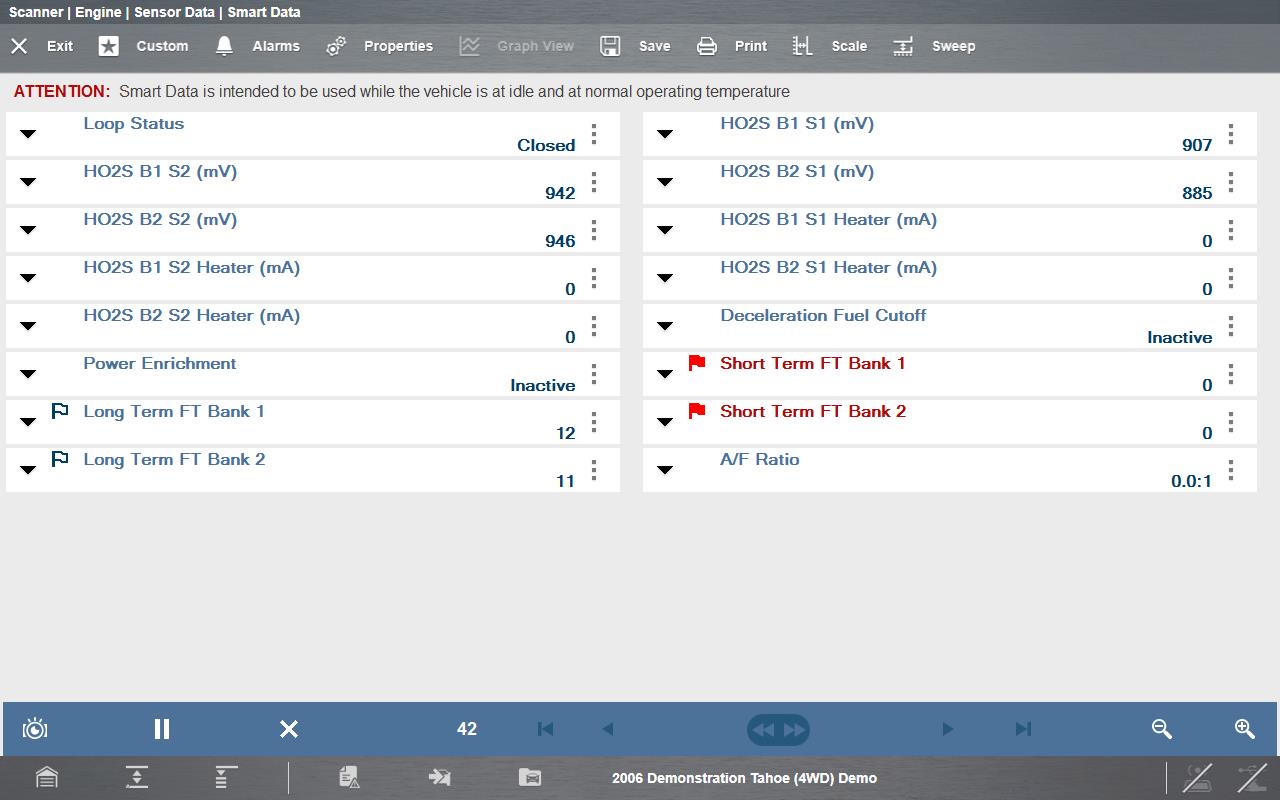Open Properties gears icon
This screenshot has width=1280, height=800.
[336, 46]
